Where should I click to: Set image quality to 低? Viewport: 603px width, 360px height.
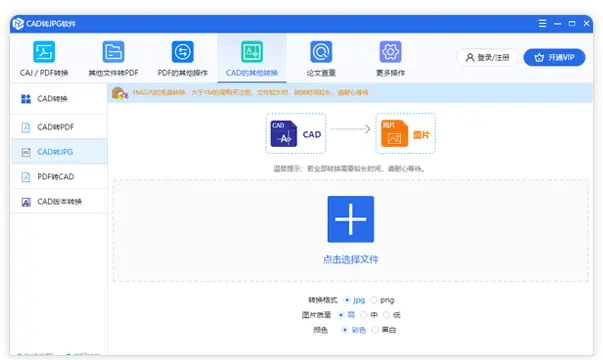386,315
